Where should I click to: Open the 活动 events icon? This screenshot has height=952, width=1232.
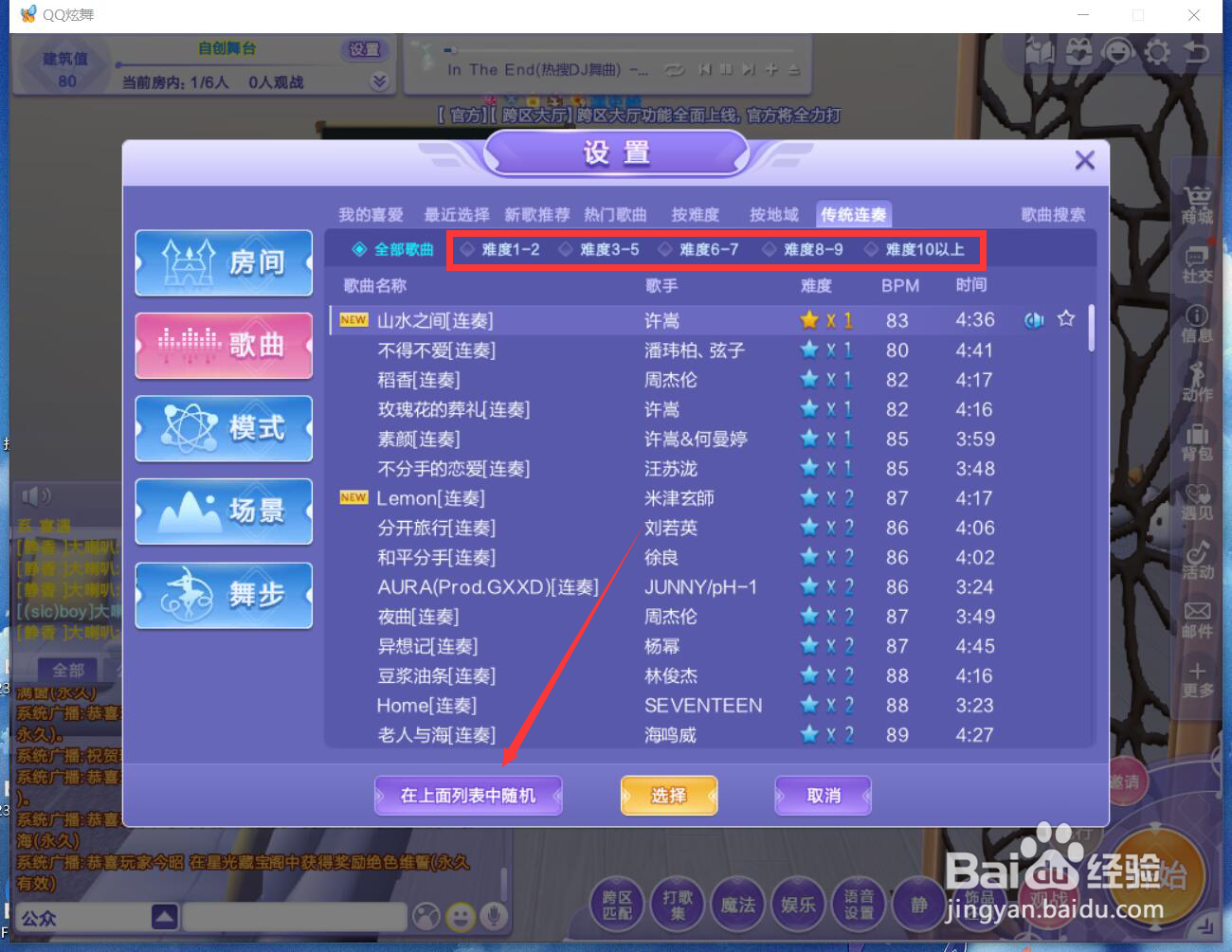1197,561
